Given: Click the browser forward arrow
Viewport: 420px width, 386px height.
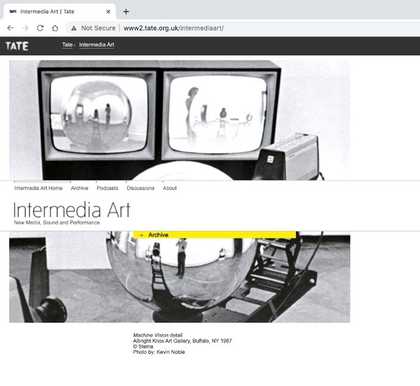Looking at the screenshot, I should (x=25, y=28).
